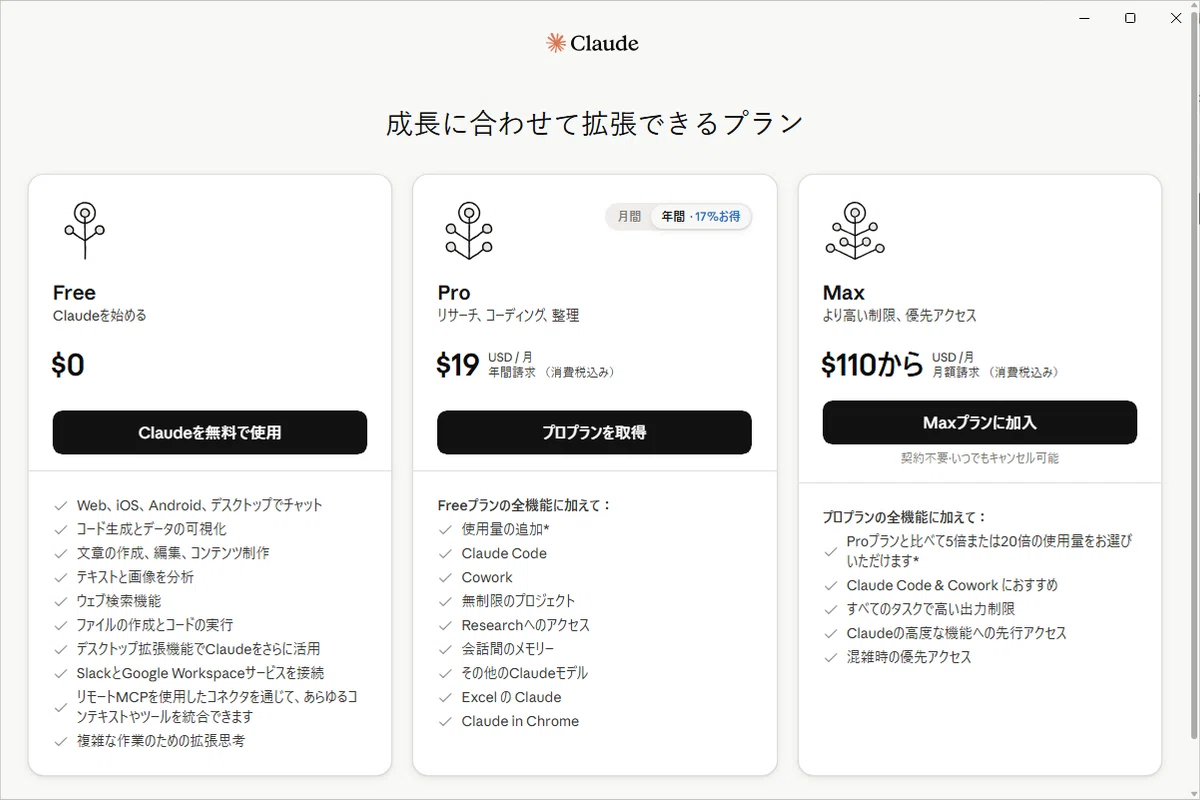This screenshot has height=800, width=1200.
Task: Select 年間 ·17%お得 annual billing
Action: point(700,216)
